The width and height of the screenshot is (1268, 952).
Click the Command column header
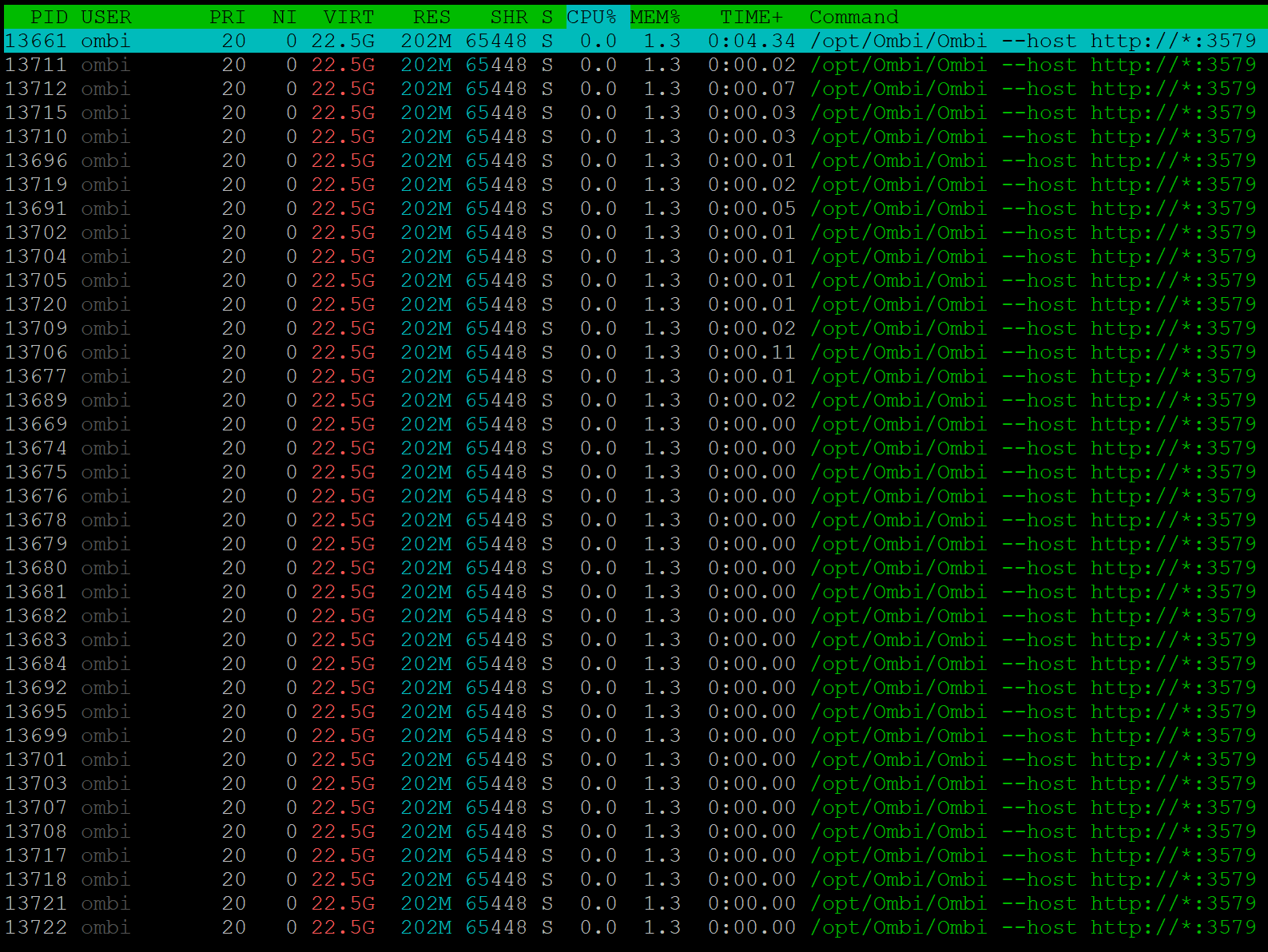(x=854, y=17)
